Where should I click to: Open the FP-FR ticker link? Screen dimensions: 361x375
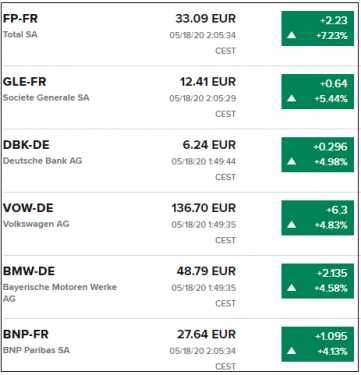20,19
